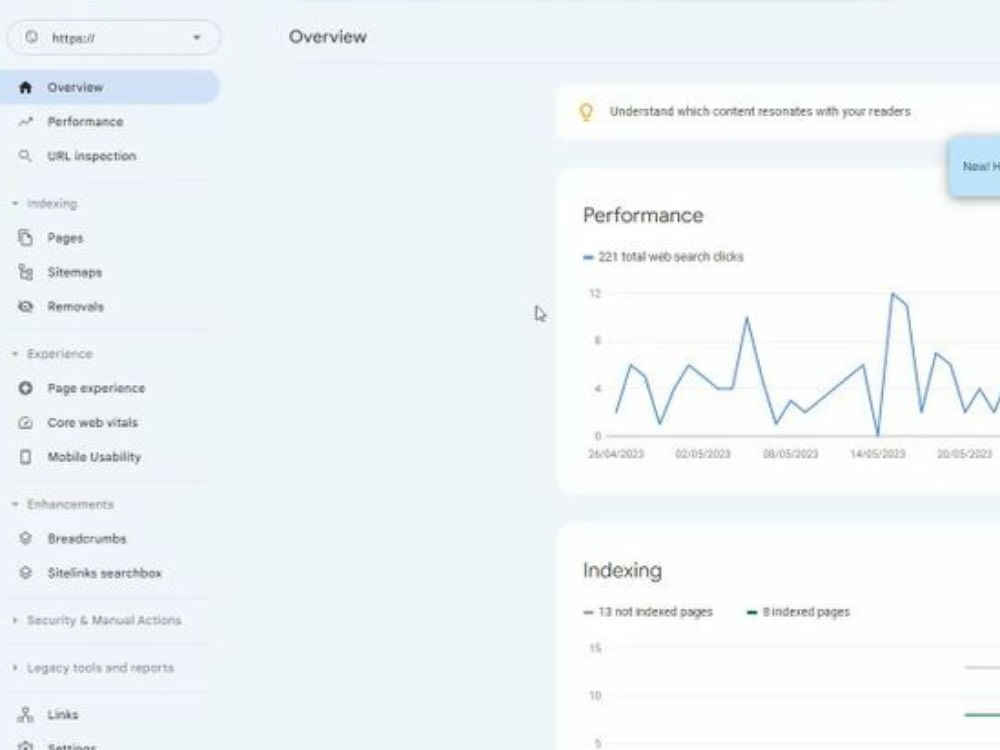Toggle 13 not indexed pages legend
The image size is (1000, 750).
[648, 612]
